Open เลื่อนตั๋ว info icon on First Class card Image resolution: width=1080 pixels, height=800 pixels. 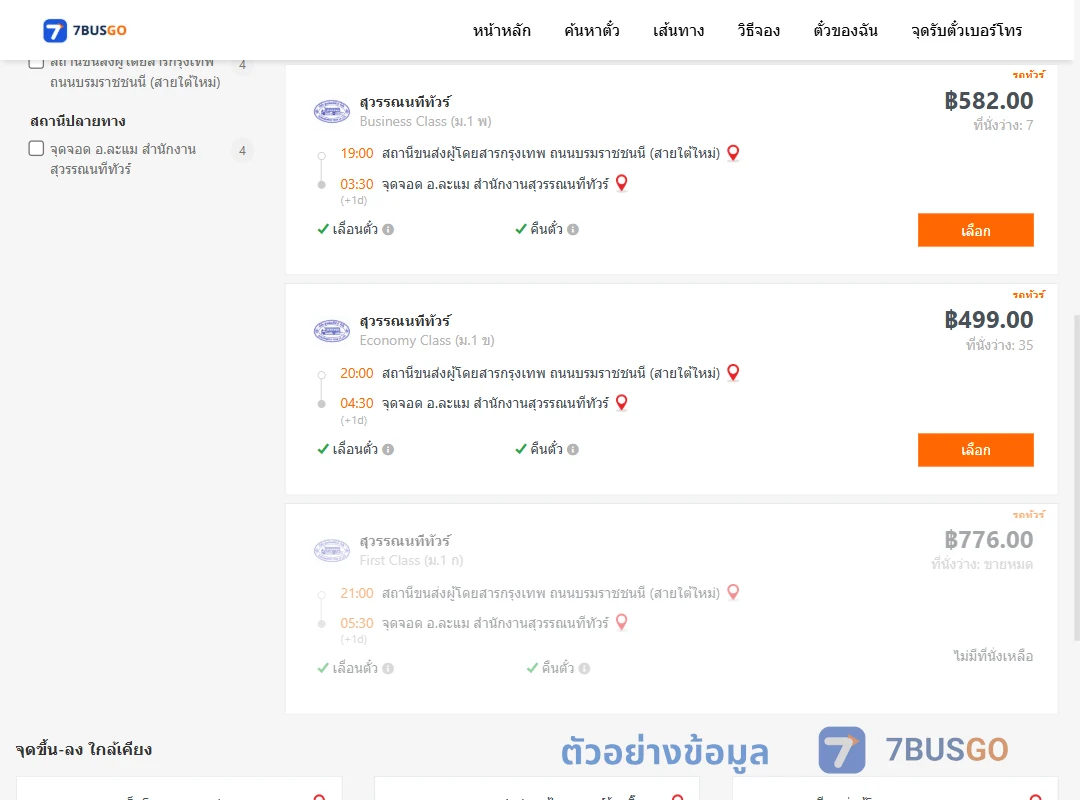[x=388, y=668]
